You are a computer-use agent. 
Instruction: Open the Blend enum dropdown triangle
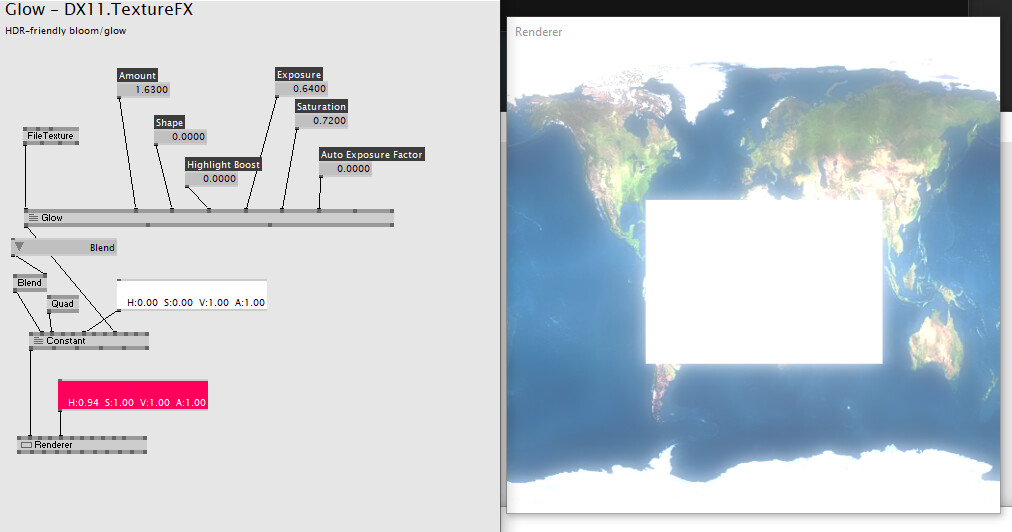point(19,247)
